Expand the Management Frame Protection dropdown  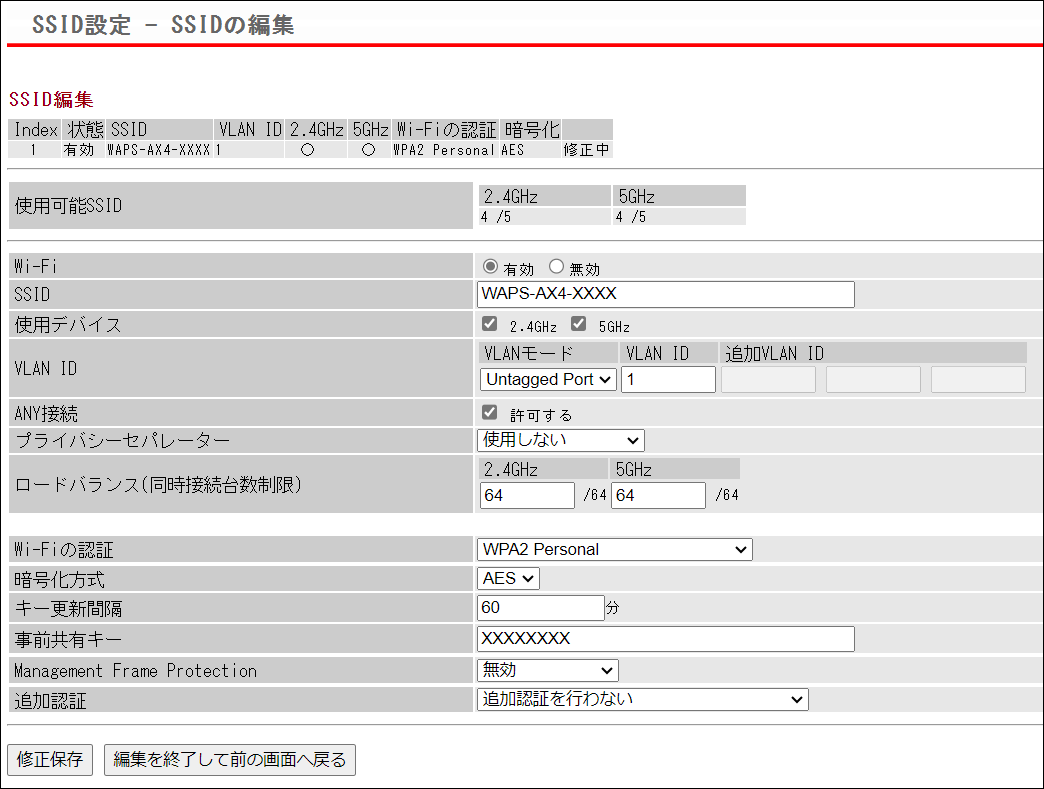548,670
